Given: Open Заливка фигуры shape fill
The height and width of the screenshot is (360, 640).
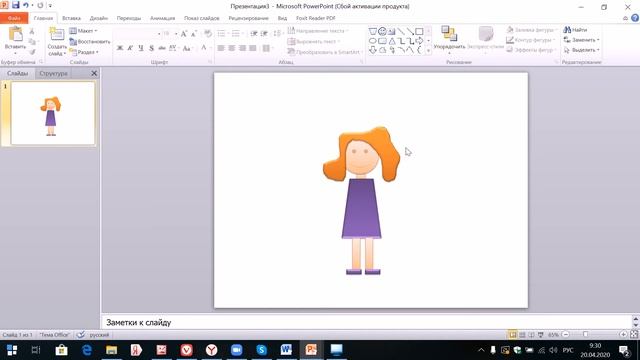Looking at the screenshot, I should (x=531, y=30).
